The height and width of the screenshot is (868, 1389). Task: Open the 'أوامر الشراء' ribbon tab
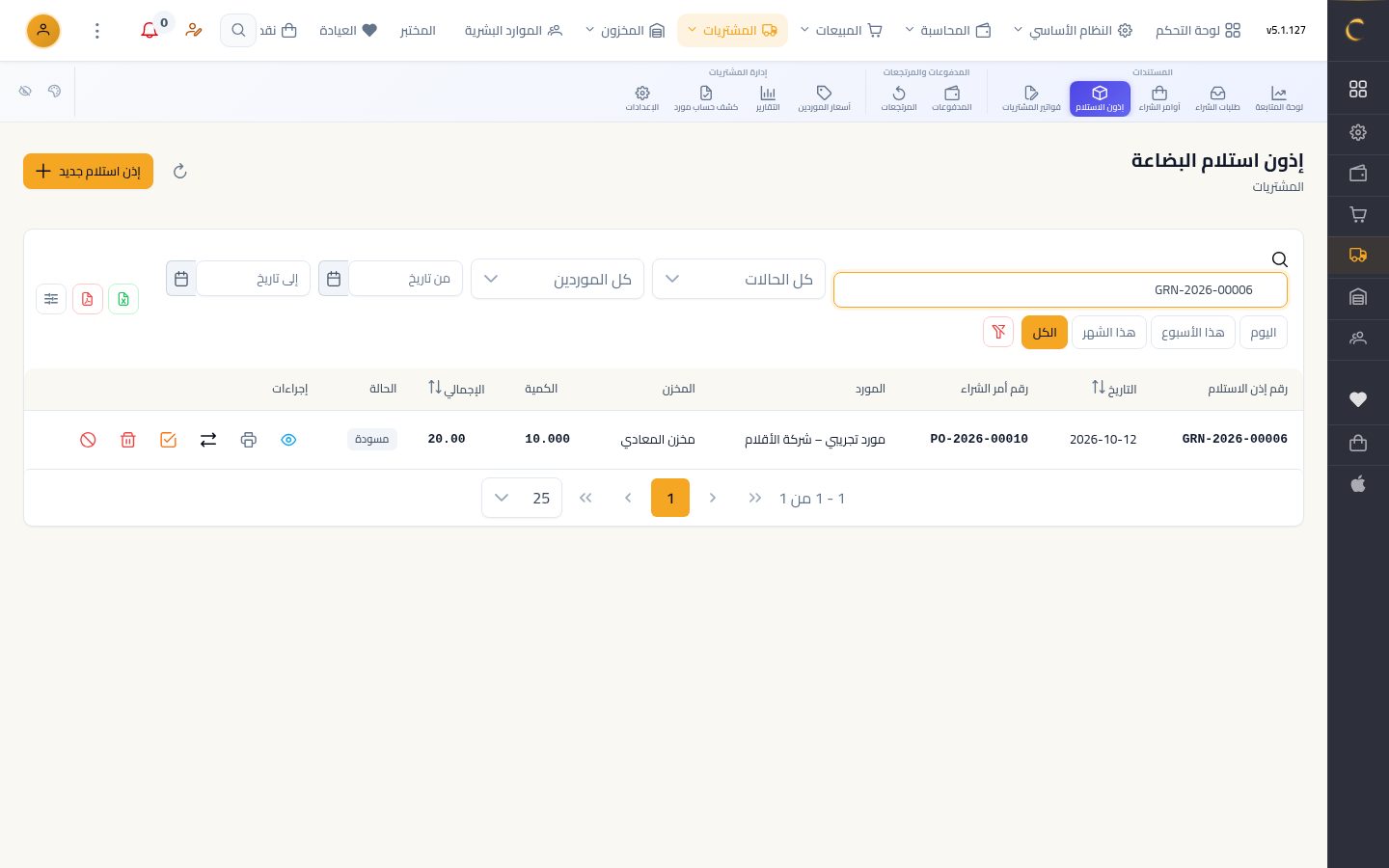click(1159, 98)
